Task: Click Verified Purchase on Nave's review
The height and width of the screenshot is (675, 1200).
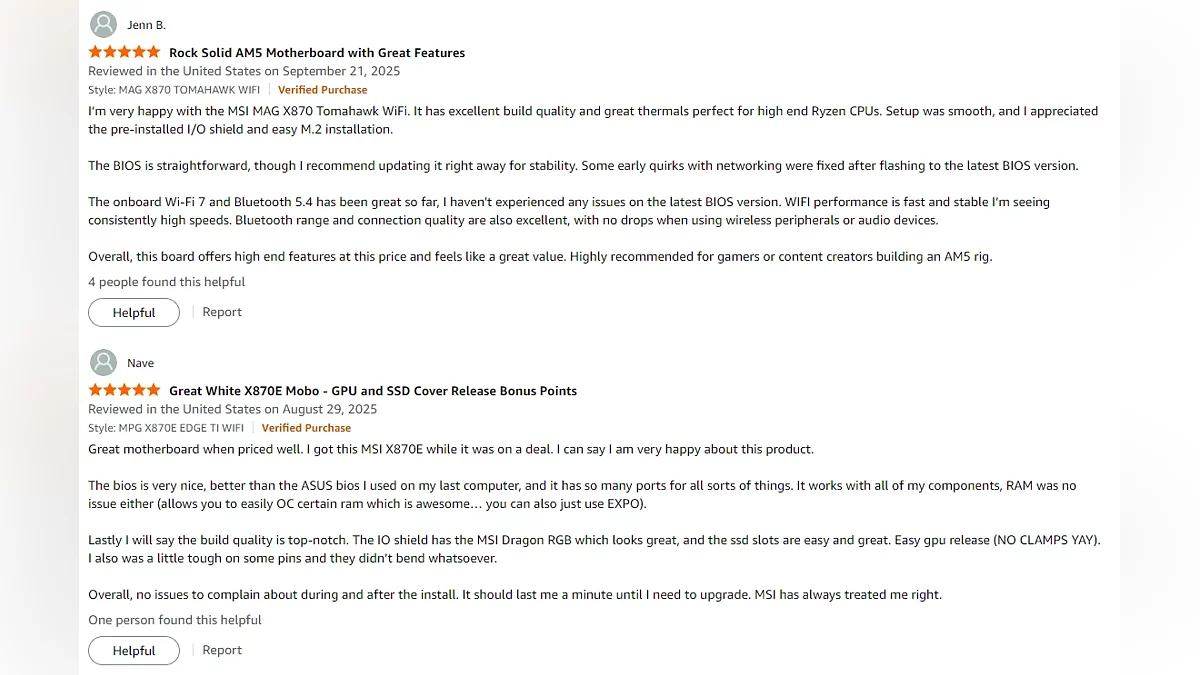Action: click(306, 428)
